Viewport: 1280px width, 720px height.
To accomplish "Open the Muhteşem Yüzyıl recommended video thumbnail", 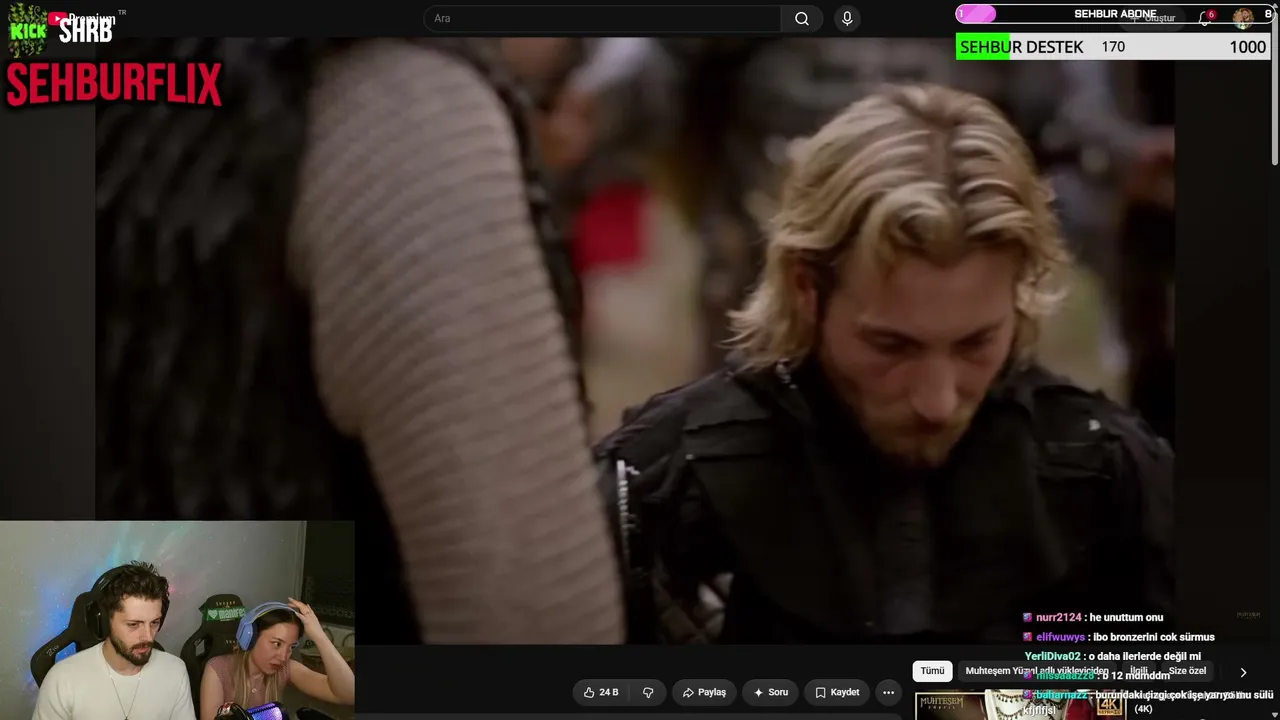I will [1020, 705].
